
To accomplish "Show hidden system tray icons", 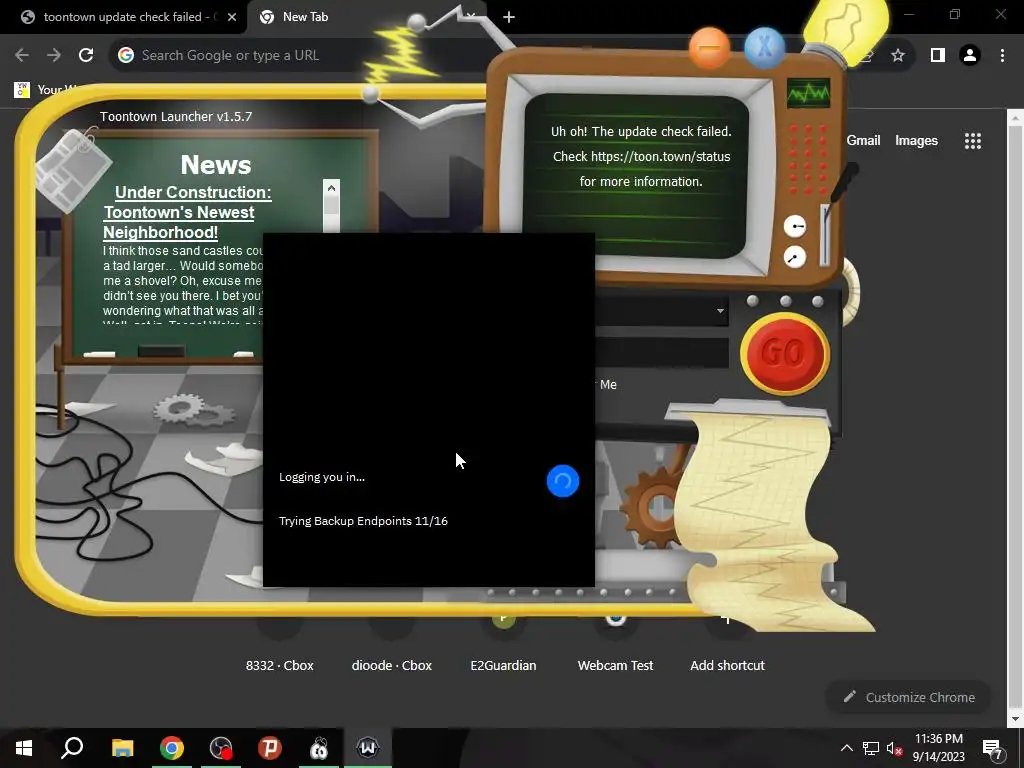I will point(846,748).
